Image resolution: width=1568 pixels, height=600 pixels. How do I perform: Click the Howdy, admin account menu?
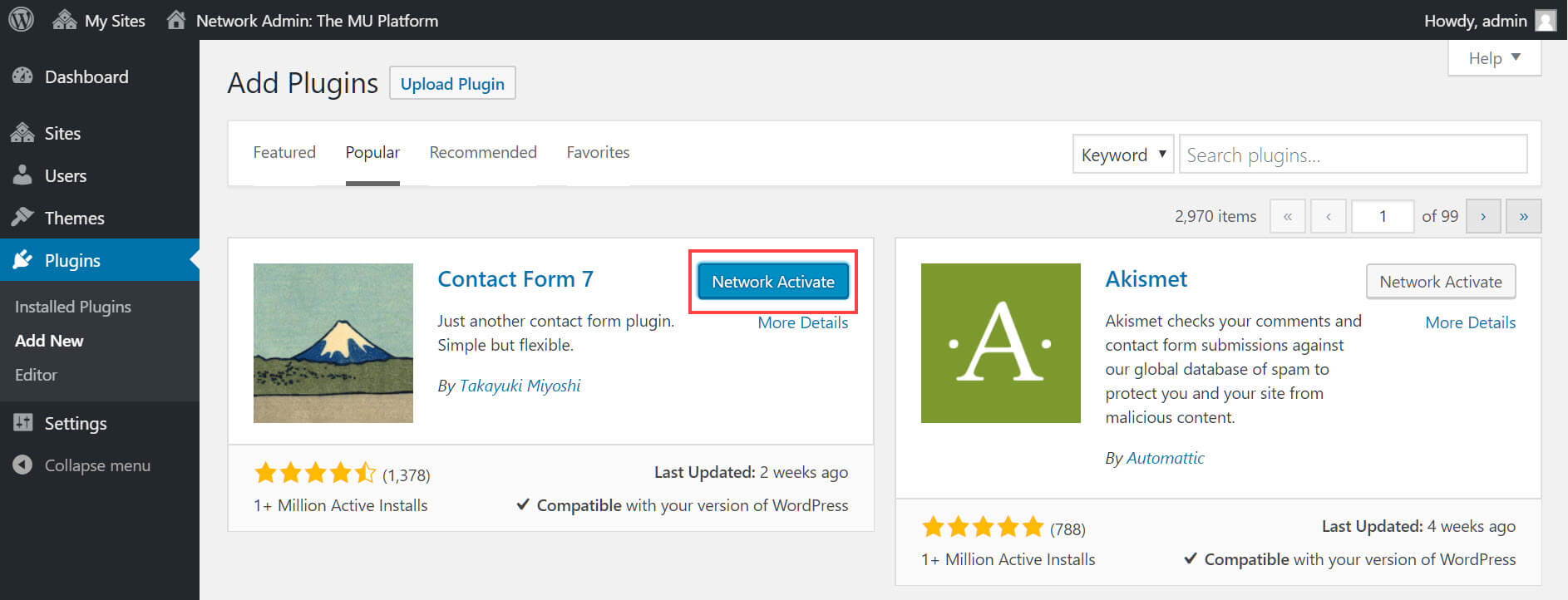(x=1490, y=21)
